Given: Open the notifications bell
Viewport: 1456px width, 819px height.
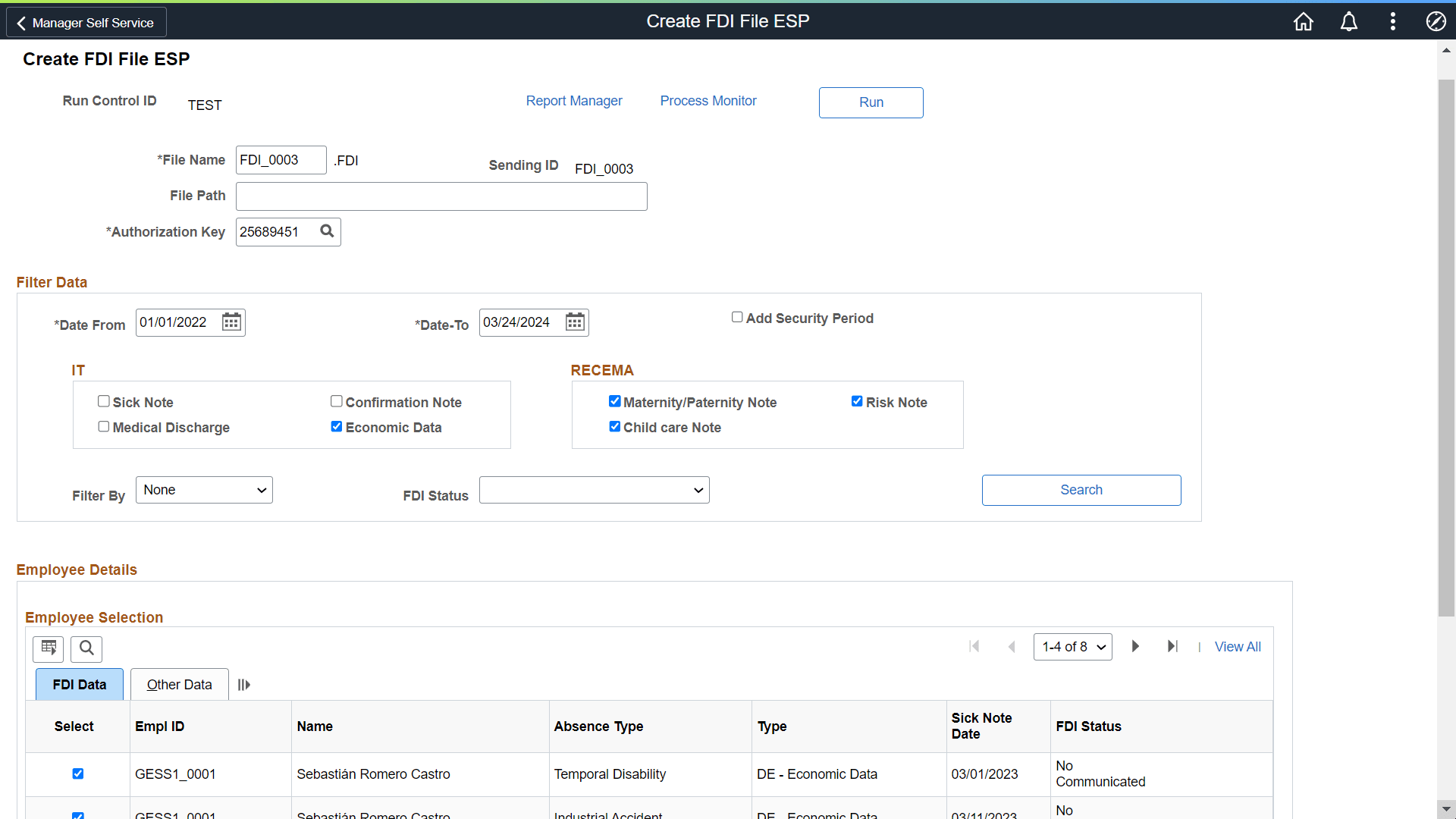Looking at the screenshot, I should point(1348,21).
